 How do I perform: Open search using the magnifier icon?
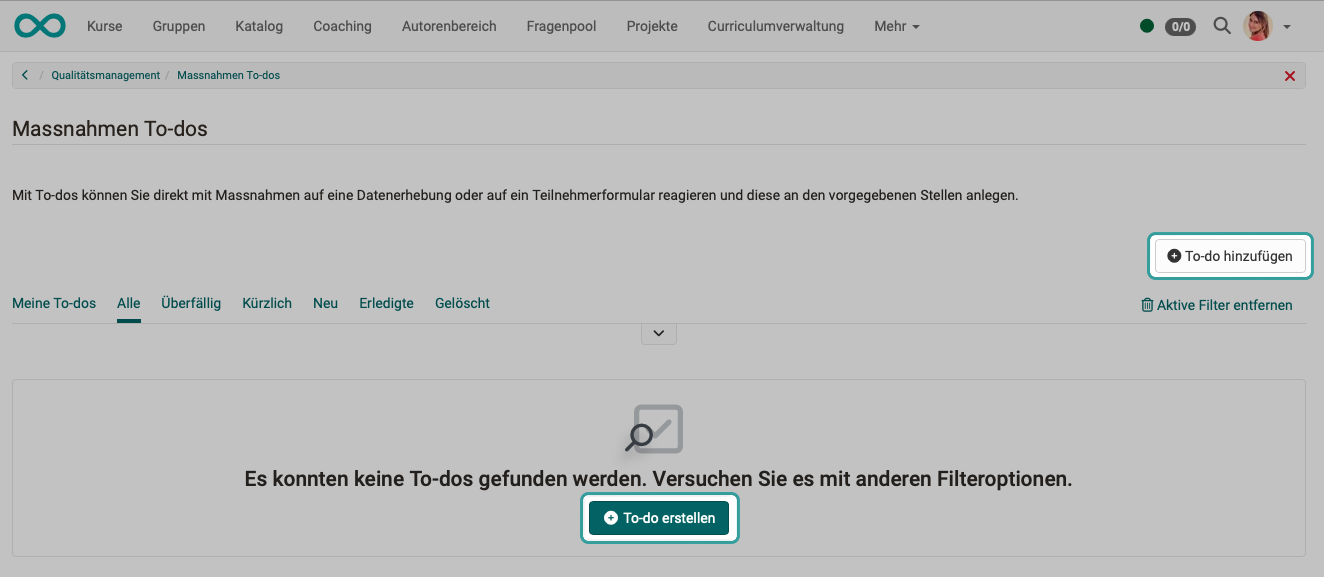(1222, 26)
